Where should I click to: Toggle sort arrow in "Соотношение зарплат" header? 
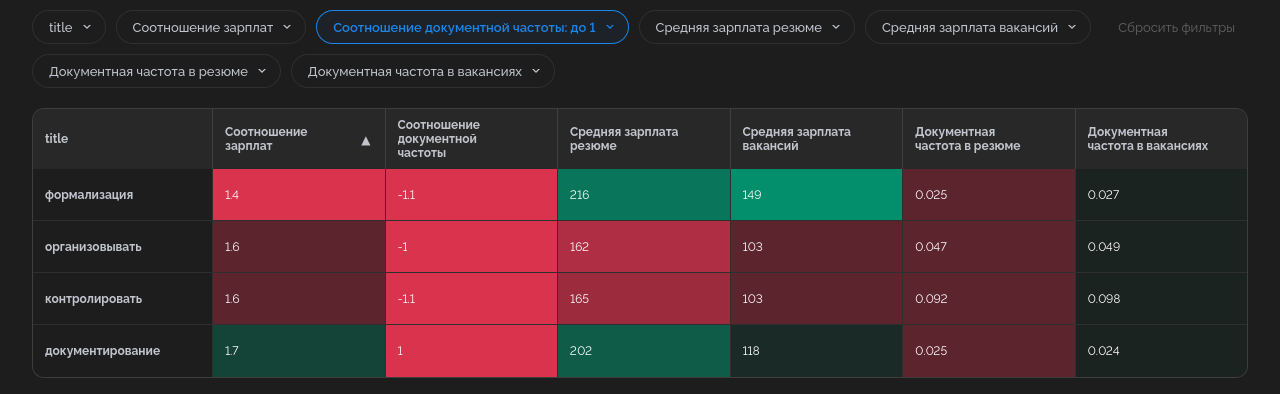(366, 142)
